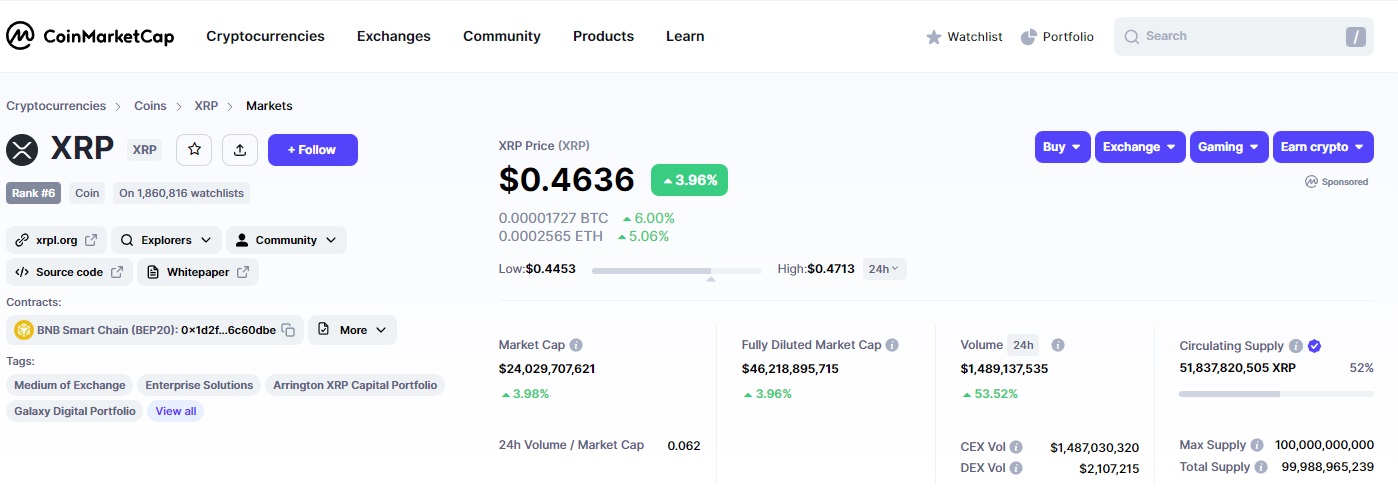Viewport: 1398px width, 503px height.
Task: Open the Cryptocurrencies menu
Action: [265, 36]
